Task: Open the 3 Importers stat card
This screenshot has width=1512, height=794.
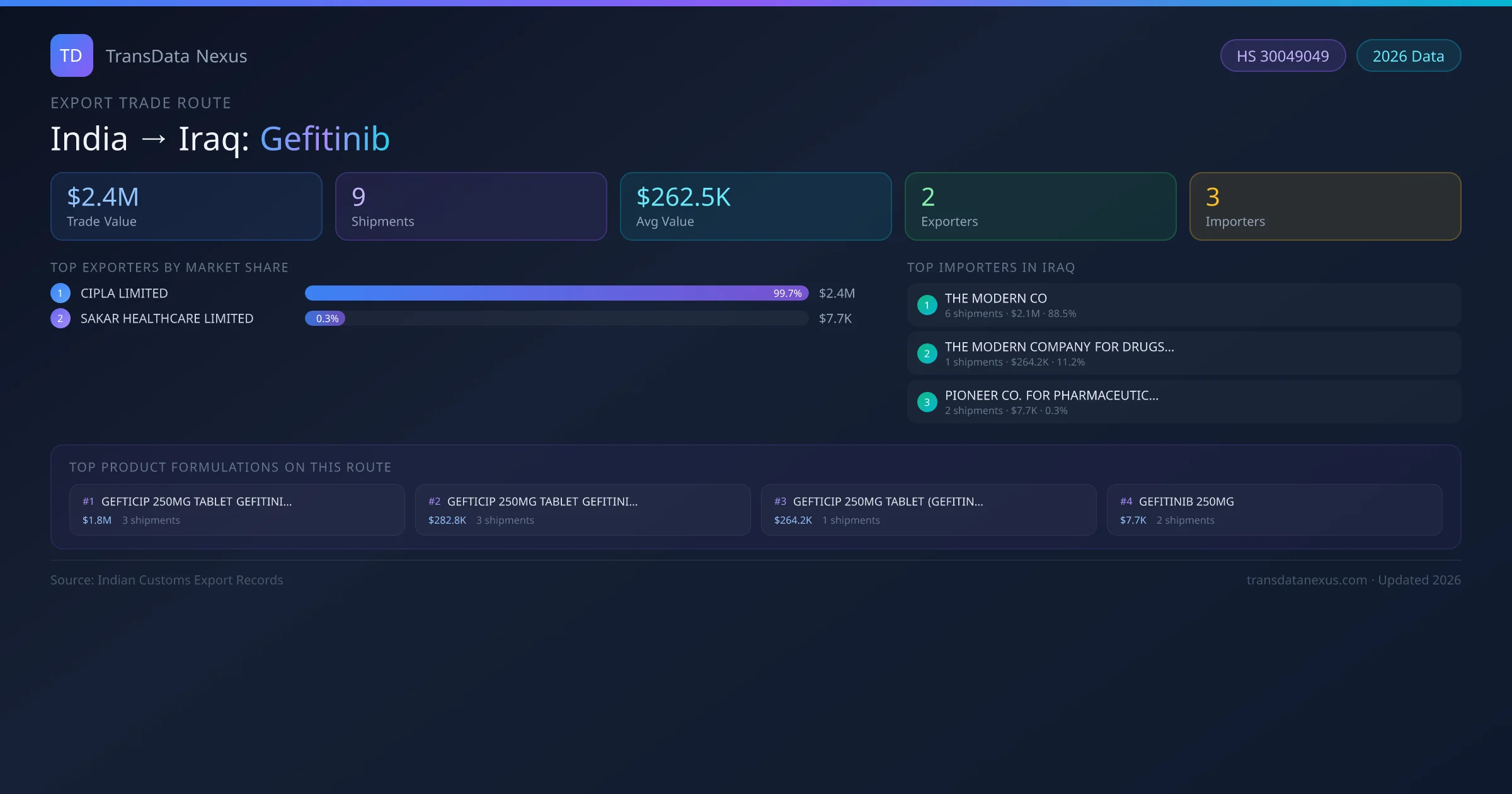Action: coord(1325,207)
